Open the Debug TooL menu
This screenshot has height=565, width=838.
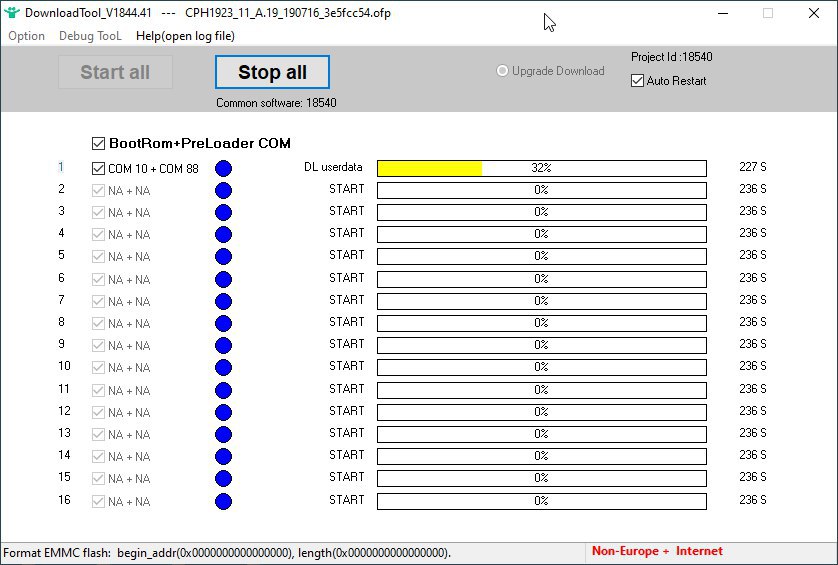tap(90, 36)
